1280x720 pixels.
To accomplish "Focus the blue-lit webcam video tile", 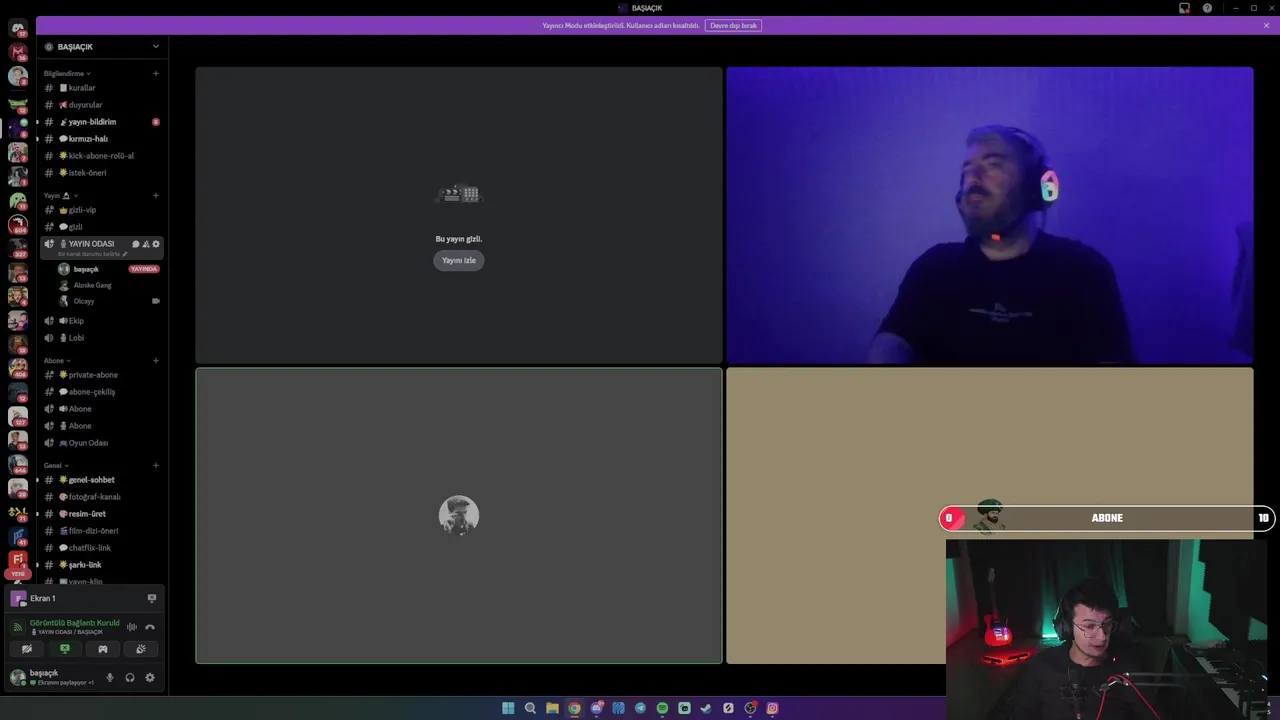I will point(989,215).
